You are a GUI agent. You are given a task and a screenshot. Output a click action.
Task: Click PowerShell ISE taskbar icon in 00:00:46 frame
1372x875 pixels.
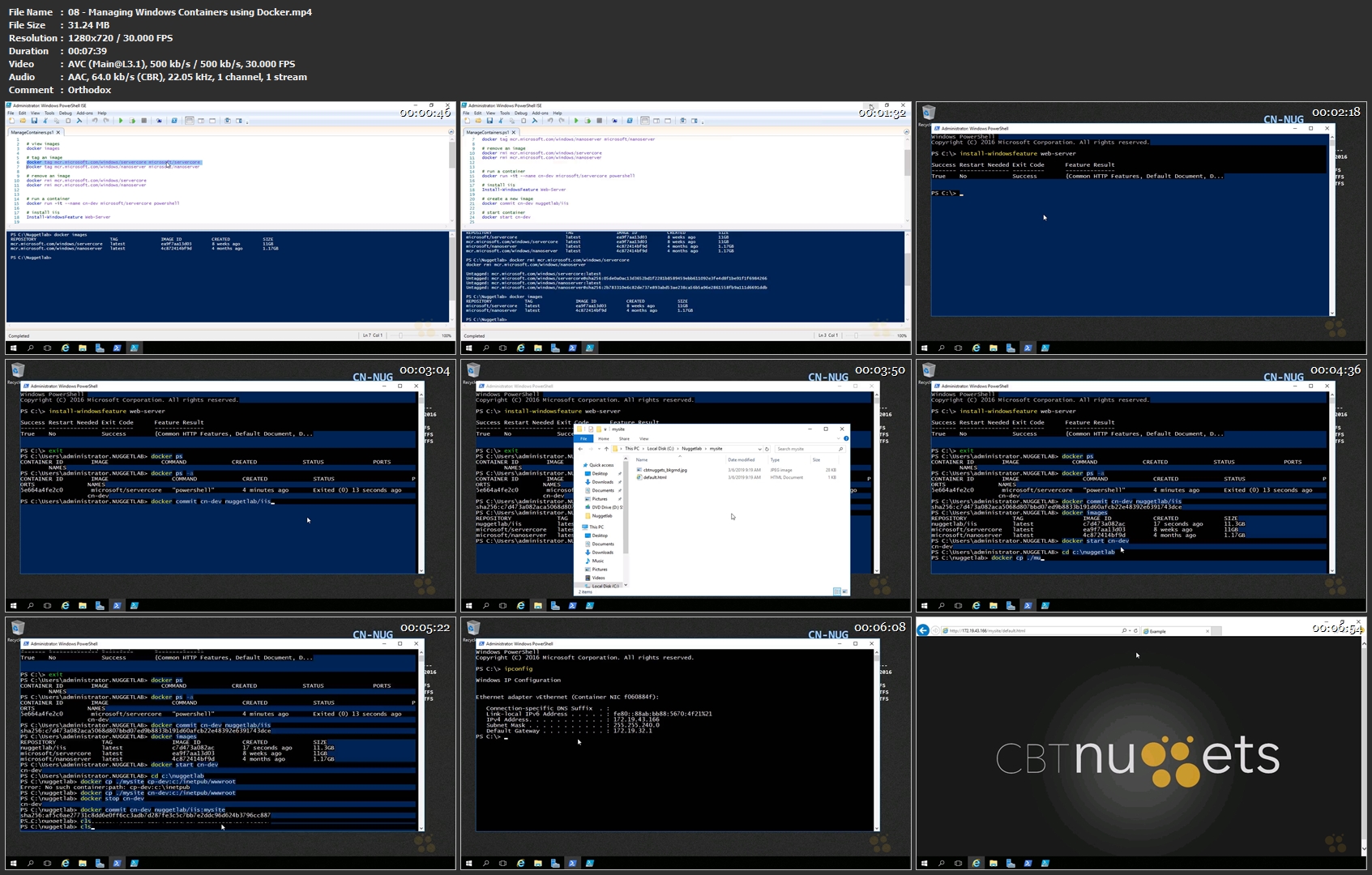point(135,348)
